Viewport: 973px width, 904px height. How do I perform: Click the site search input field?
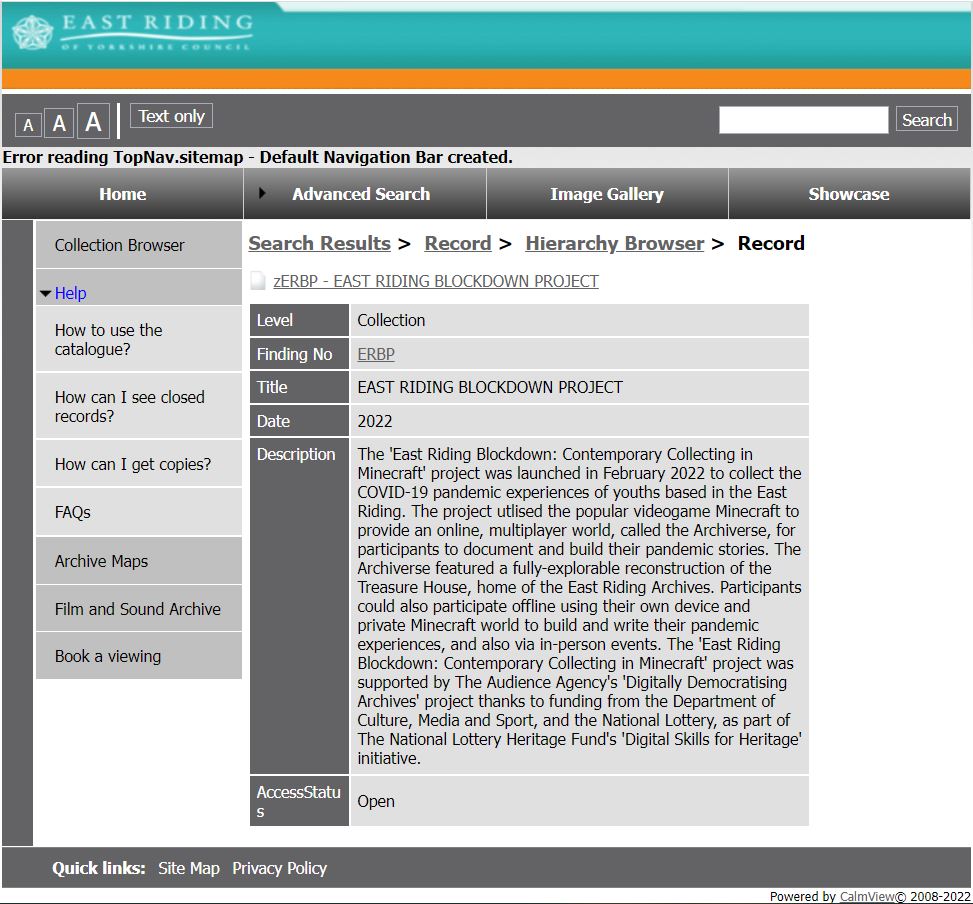click(803, 120)
